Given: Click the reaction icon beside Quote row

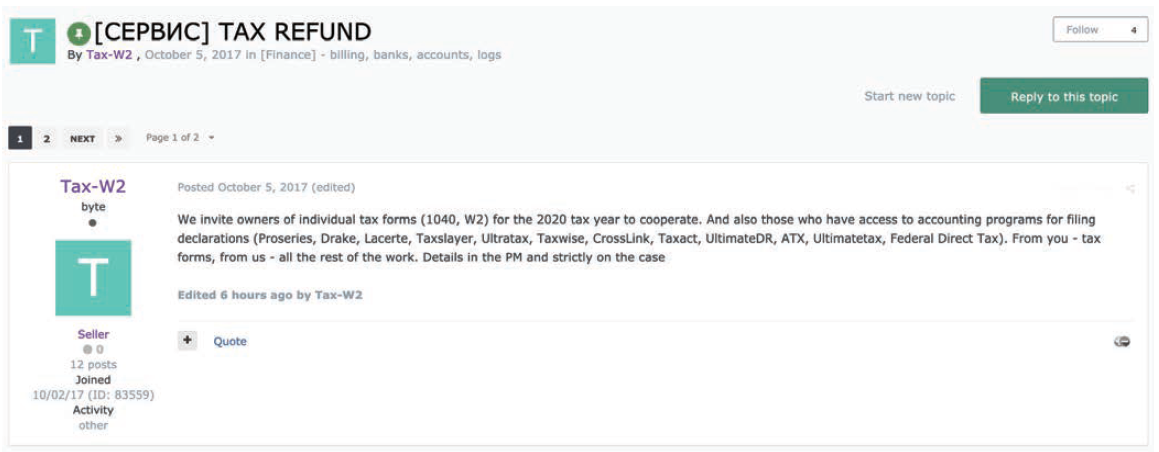Looking at the screenshot, I should tap(1122, 341).
